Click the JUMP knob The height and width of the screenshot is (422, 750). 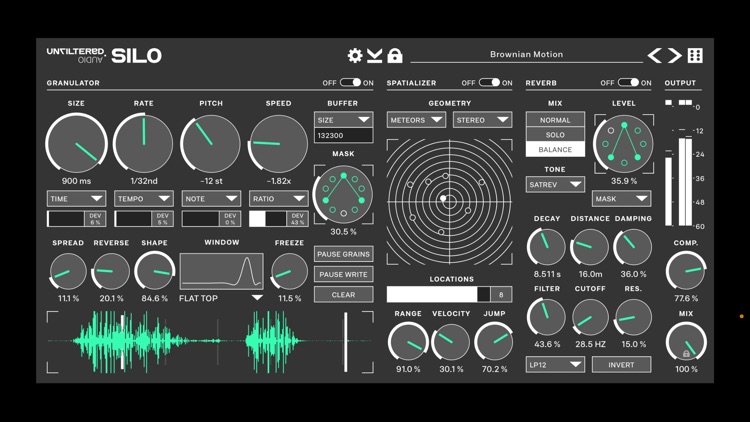(x=494, y=342)
